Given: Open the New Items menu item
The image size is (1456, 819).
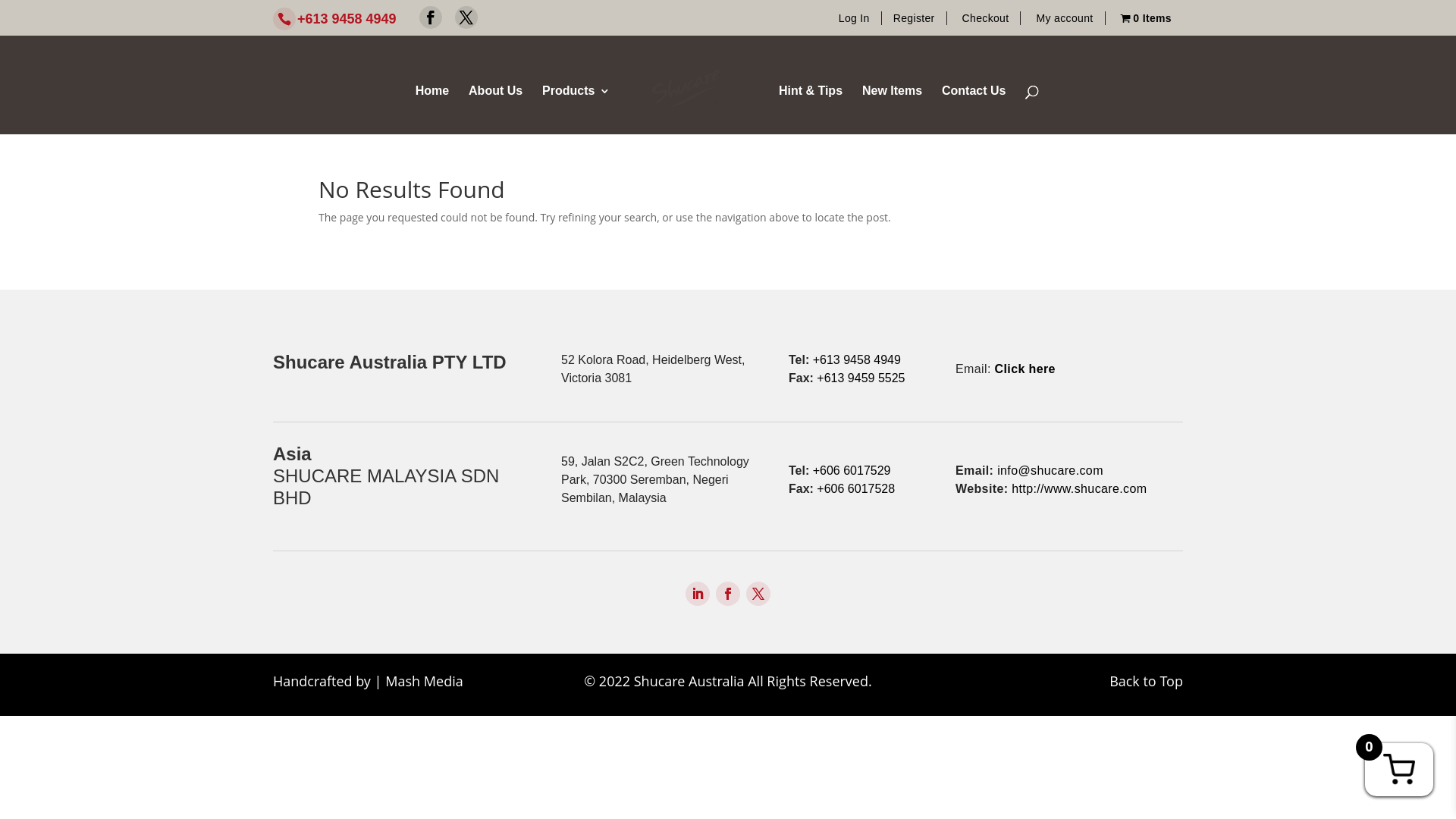Looking at the screenshot, I should [892, 90].
